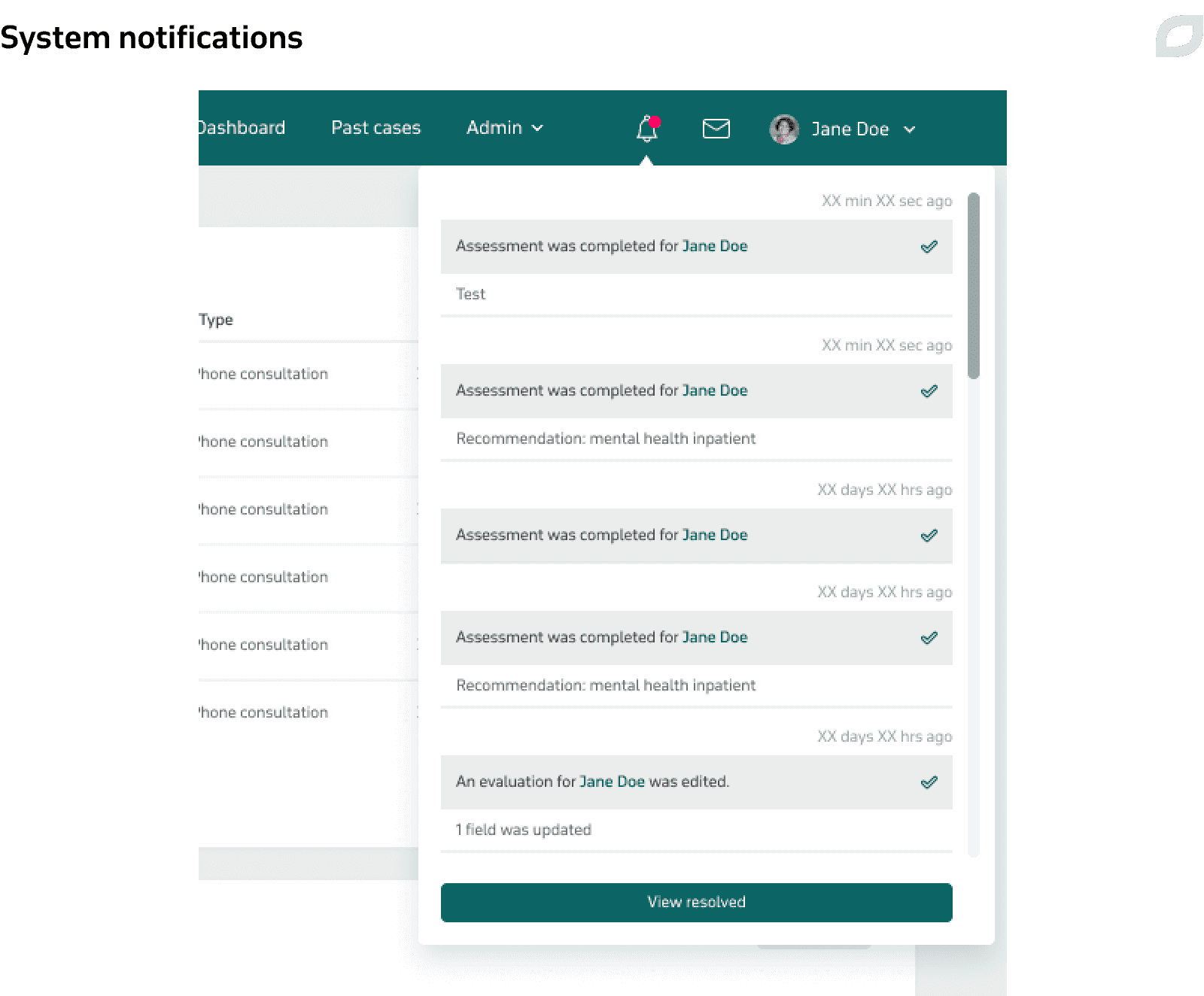This screenshot has height=996, width=1204.
Task: Select the 'Test' notification note
Action: [x=471, y=294]
